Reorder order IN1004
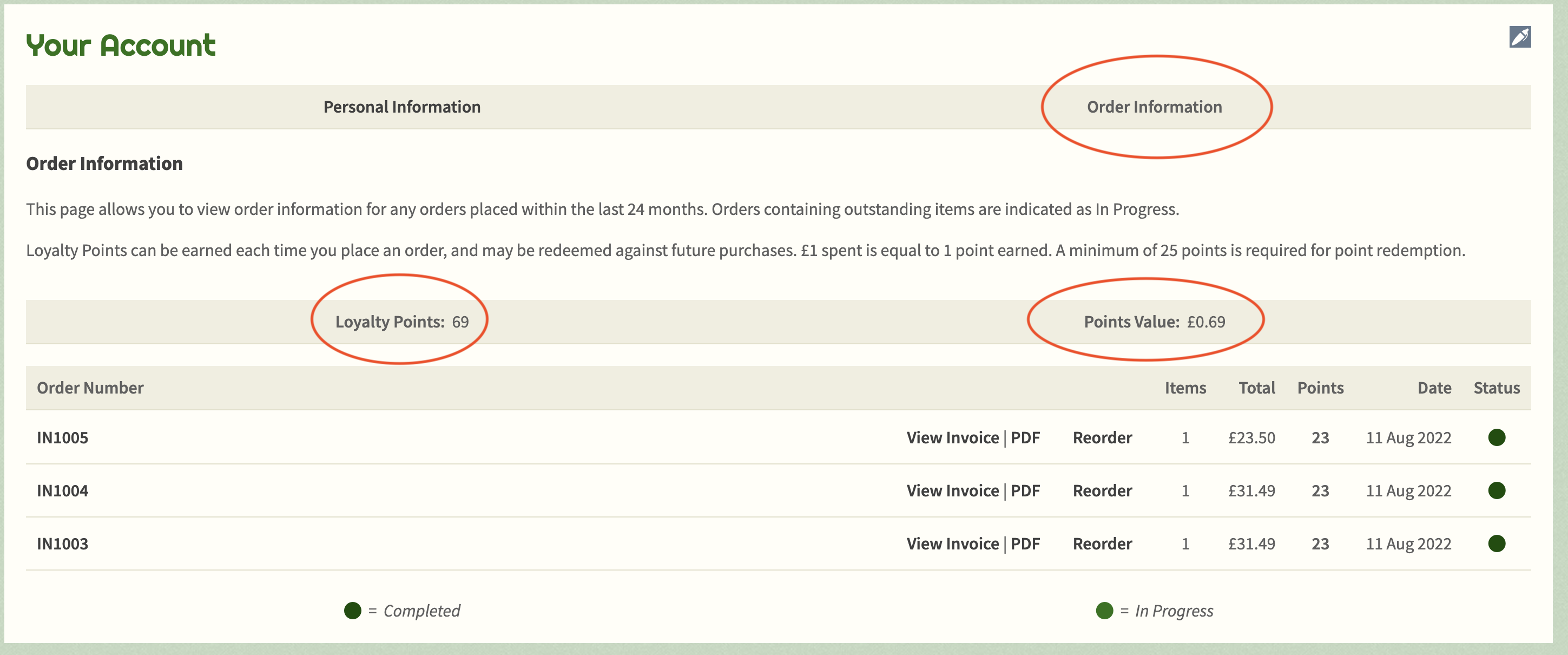 click(x=1102, y=490)
